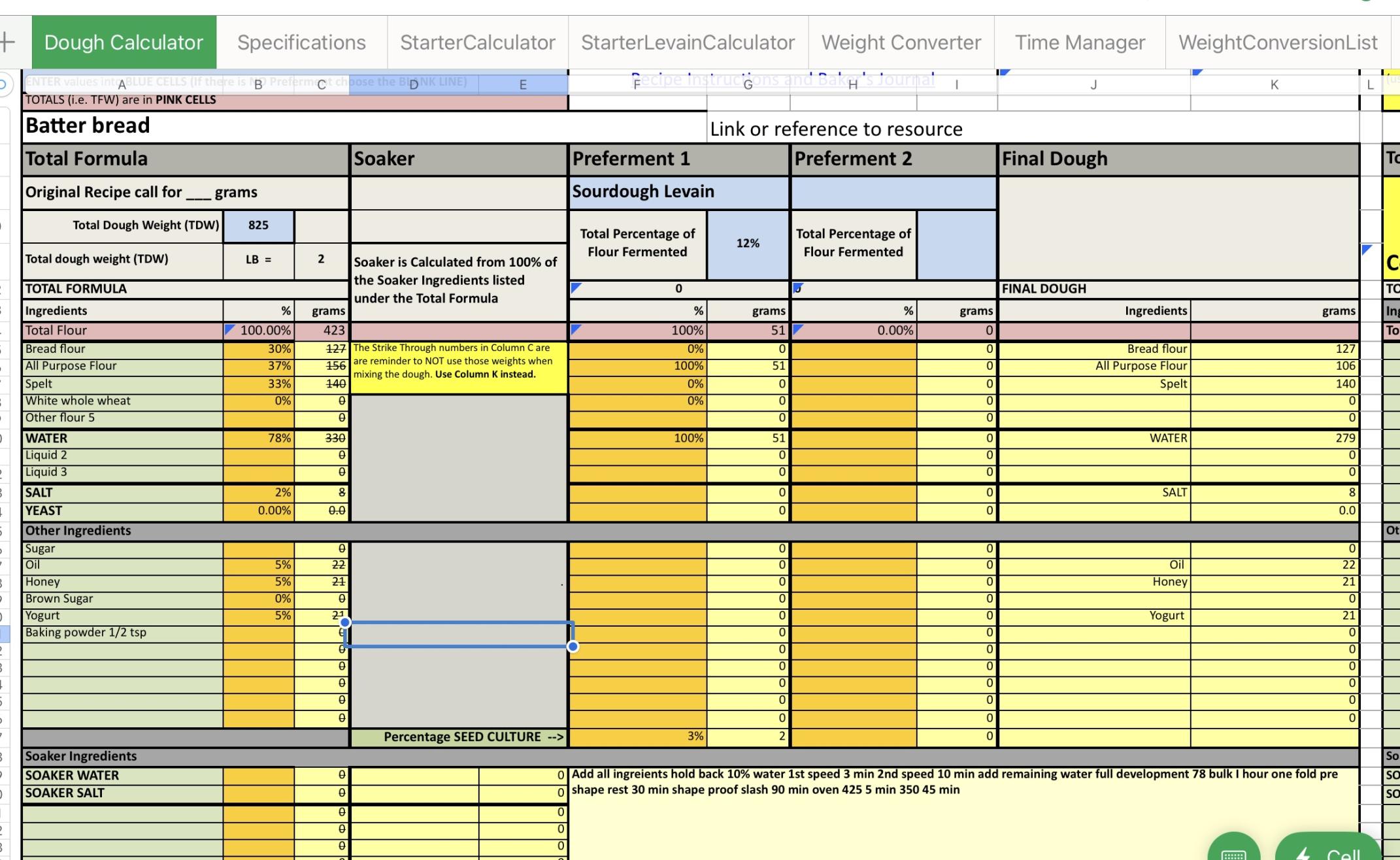Open the Time Manager sheet tab
The image size is (1400, 860).
click(1079, 42)
